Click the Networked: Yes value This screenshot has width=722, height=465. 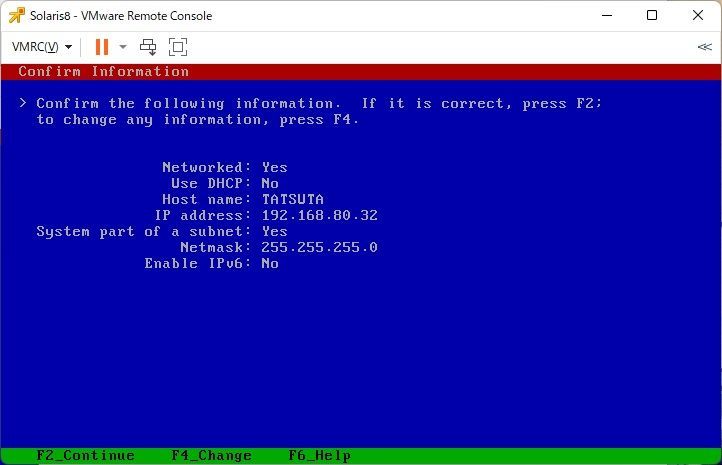[274, 167]
